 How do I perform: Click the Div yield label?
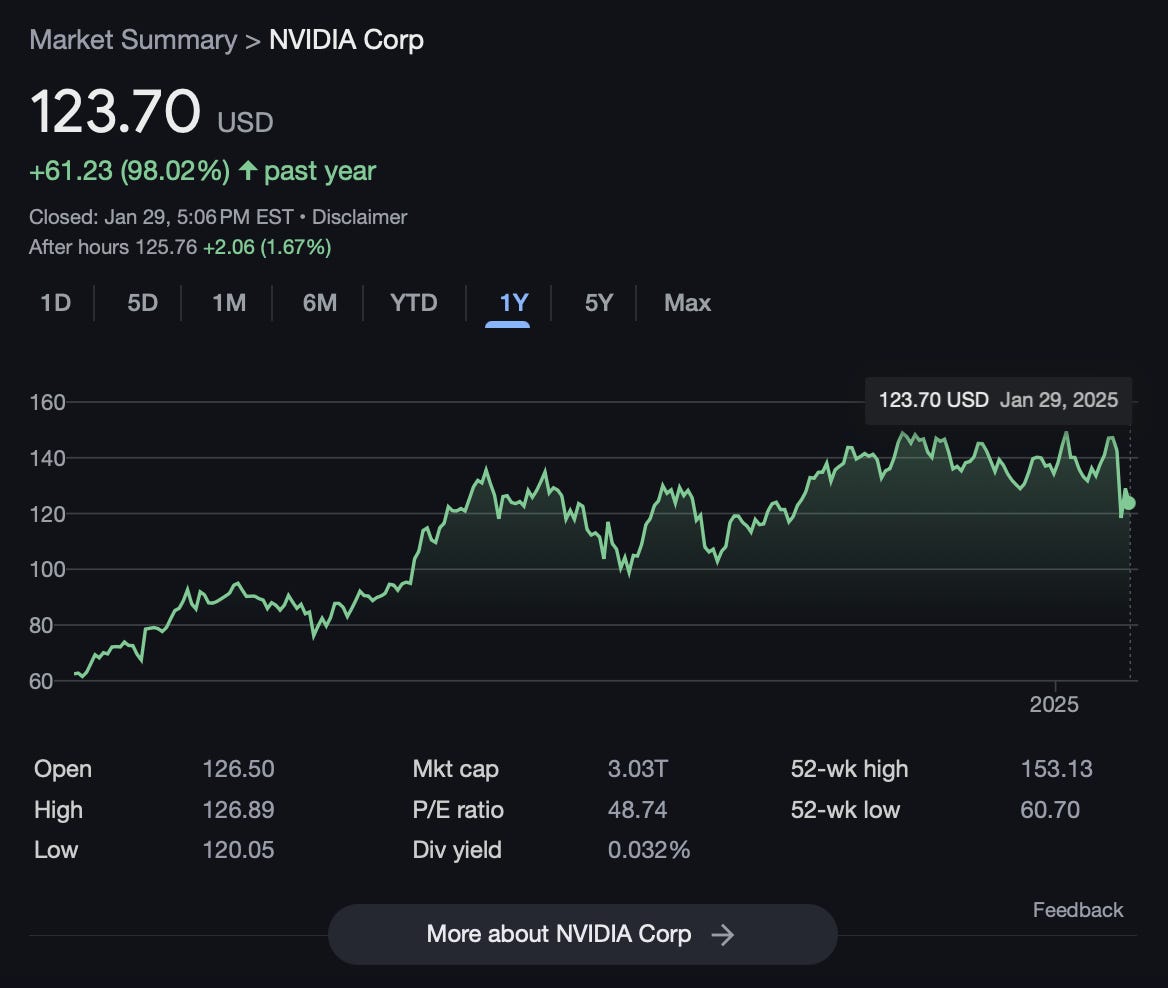pos(457,850)
